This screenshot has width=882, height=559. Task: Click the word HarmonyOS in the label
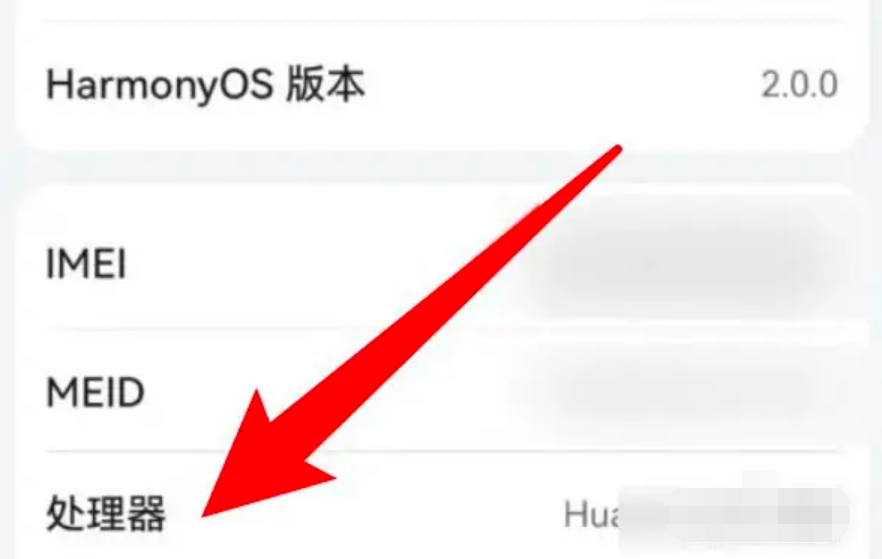tap(160, 87)
